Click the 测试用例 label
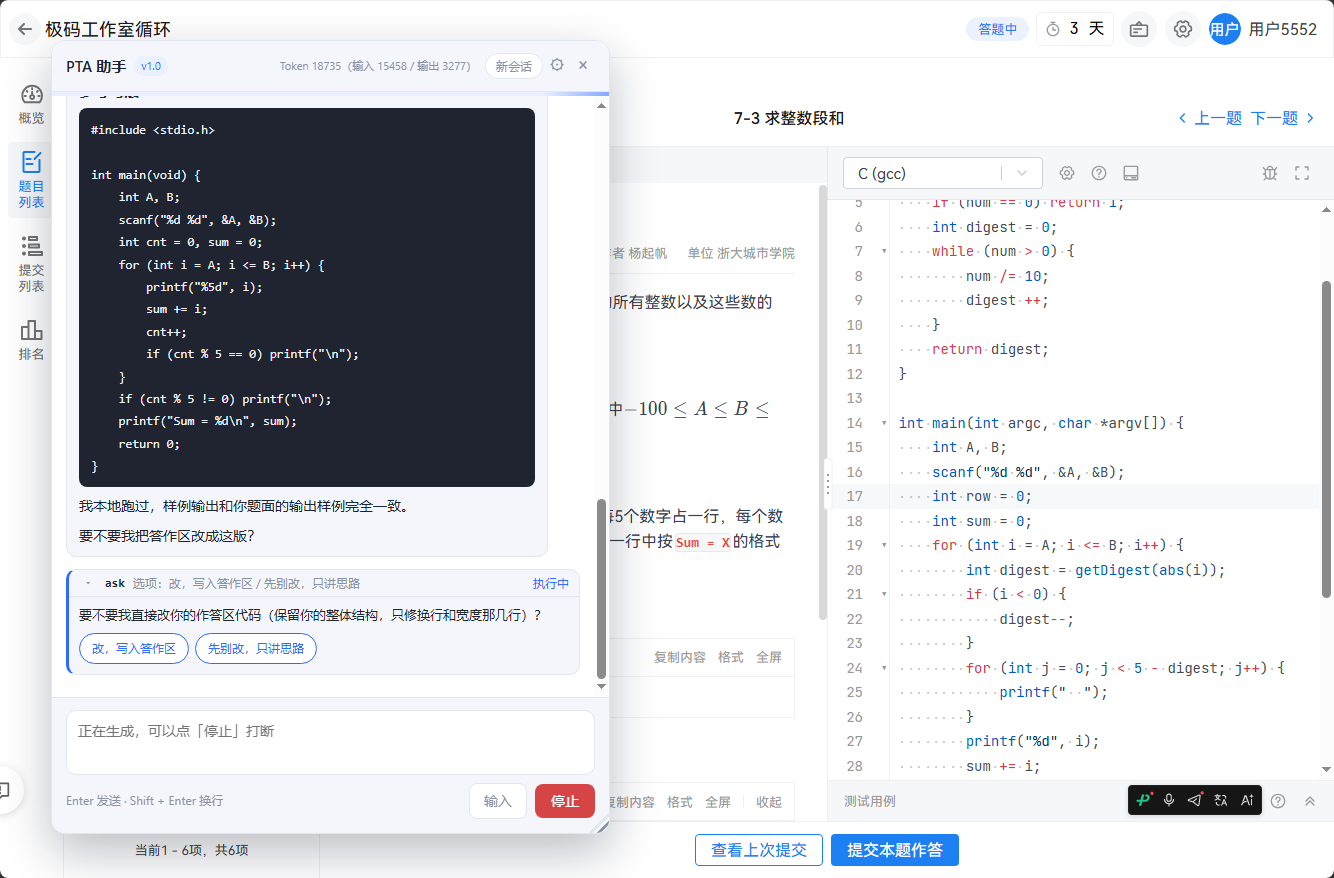This screenshot has height=878, width=1334. point(870,801)
